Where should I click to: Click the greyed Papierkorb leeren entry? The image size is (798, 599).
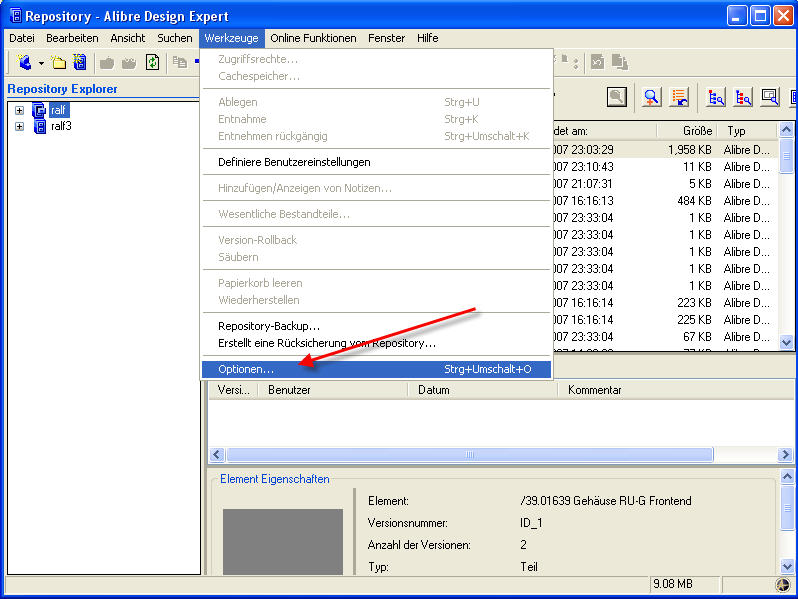pos(377,283)
